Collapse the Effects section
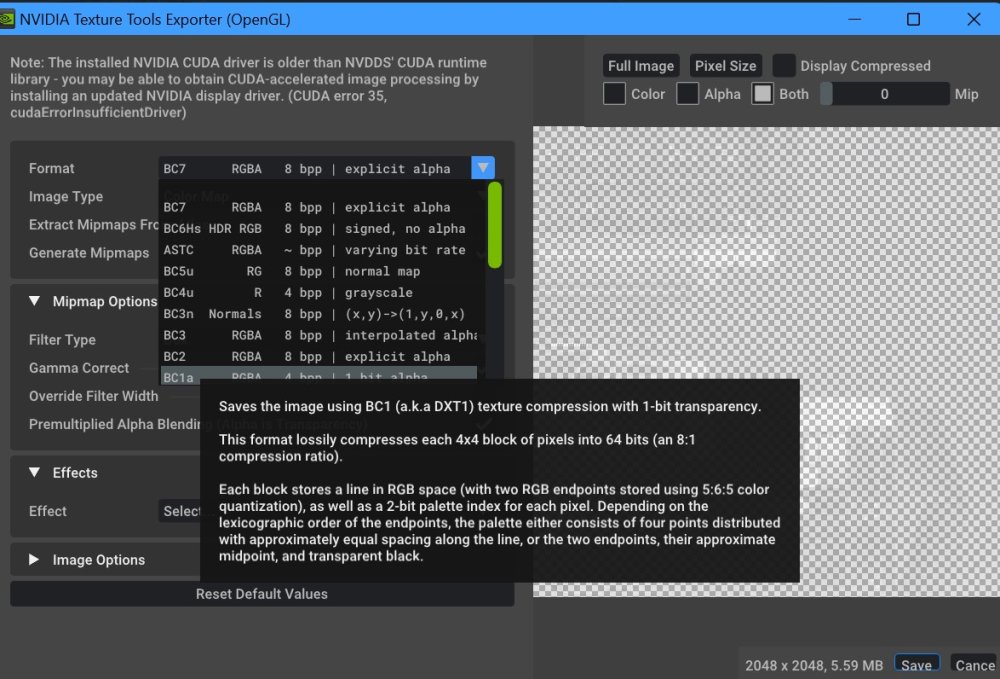The width and height of the screenshot is (1000, 679). 36,473
